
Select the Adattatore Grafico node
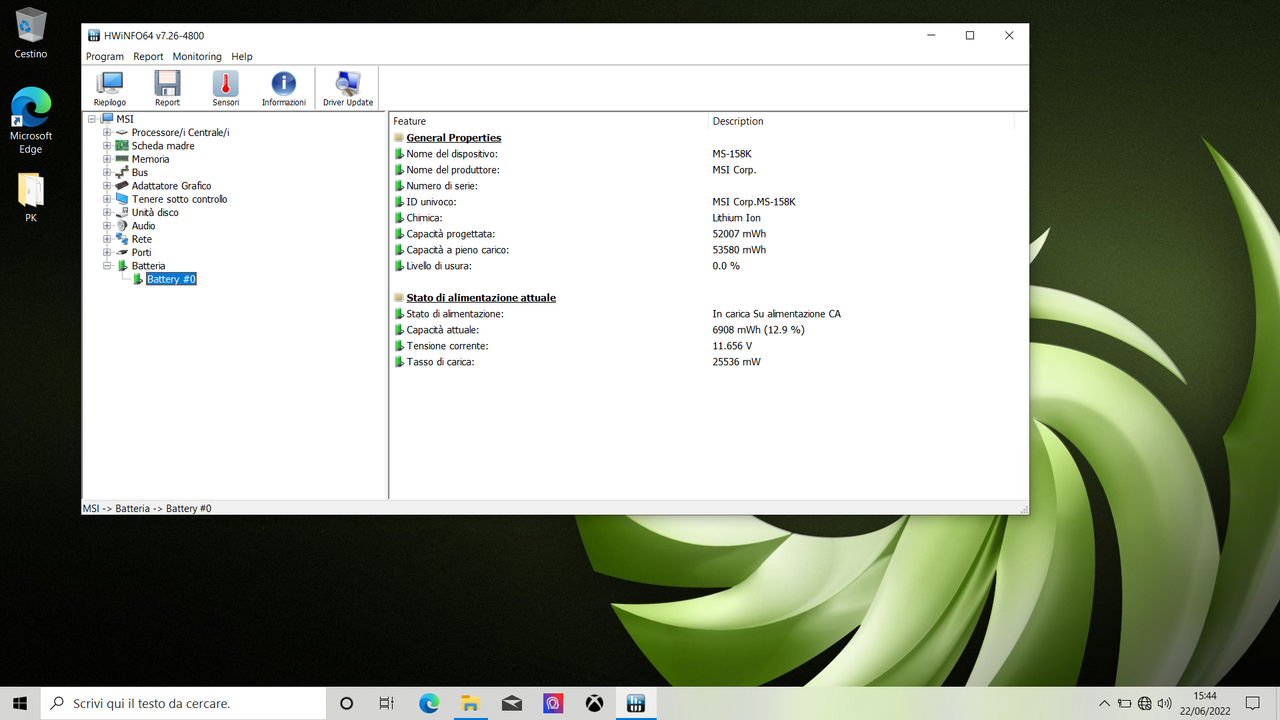click(x=171, y=185)
